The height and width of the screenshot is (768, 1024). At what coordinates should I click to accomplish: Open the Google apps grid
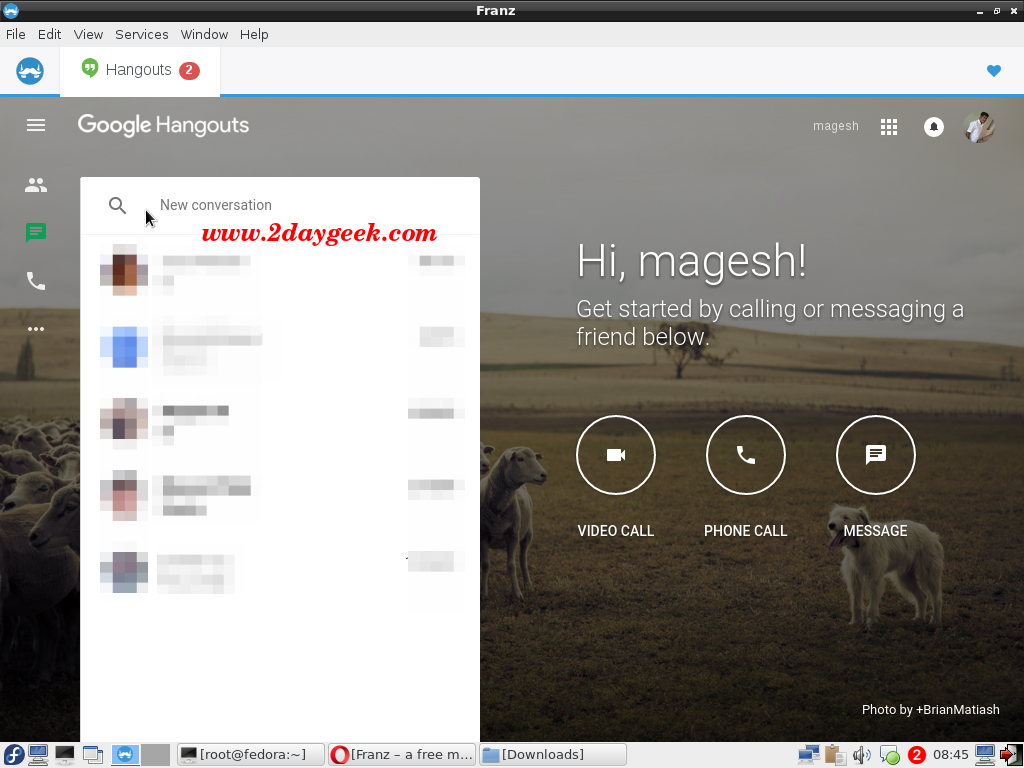point(889,127)
